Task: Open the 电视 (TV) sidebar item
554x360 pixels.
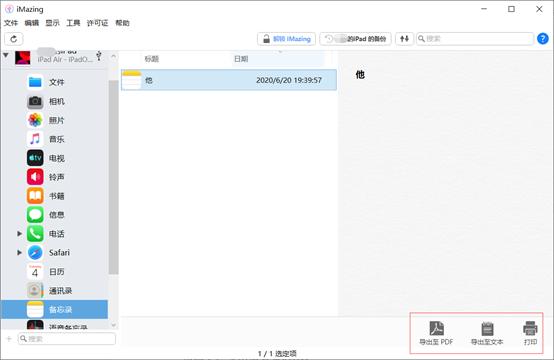Action: click(55, 158)
